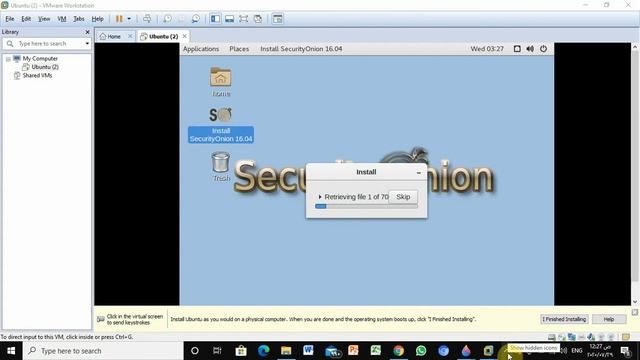Image resolution: width=640 pixels, height=360 pixels.
Task: Open the Tabs menu
Action: pyautogui.click(x=79, y=19)
